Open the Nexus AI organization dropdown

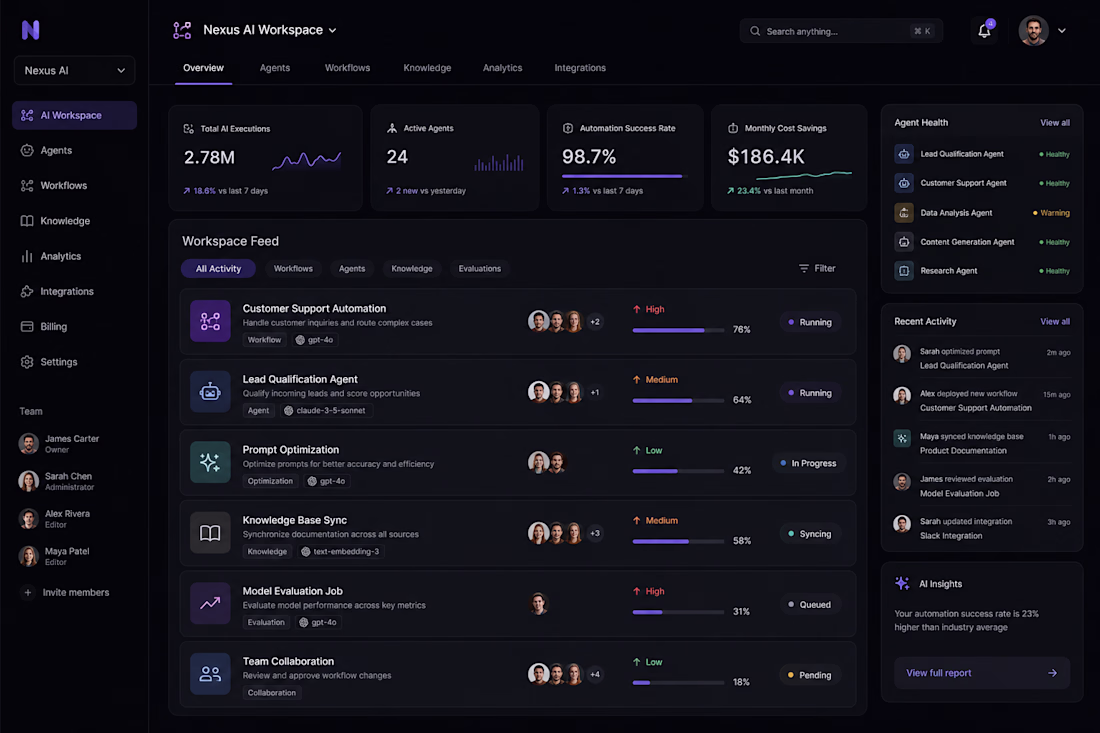(74, 70)
